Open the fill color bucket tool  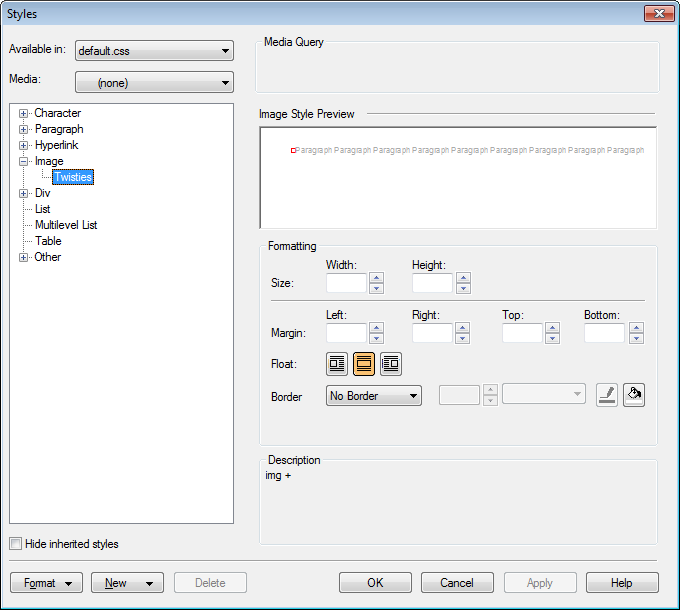point(633,396)
